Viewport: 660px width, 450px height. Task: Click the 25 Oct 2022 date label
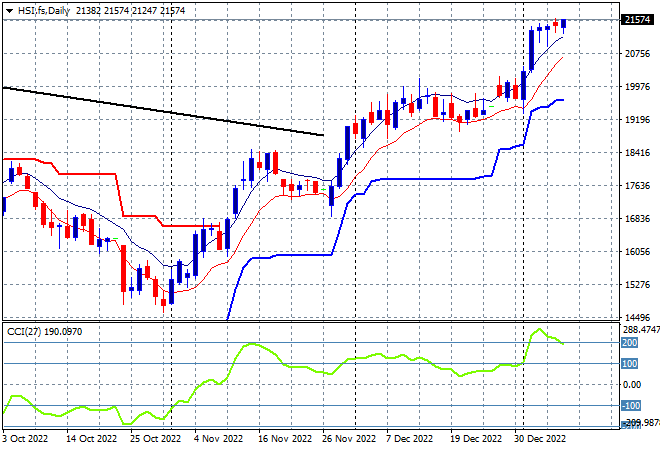[155, 439]
